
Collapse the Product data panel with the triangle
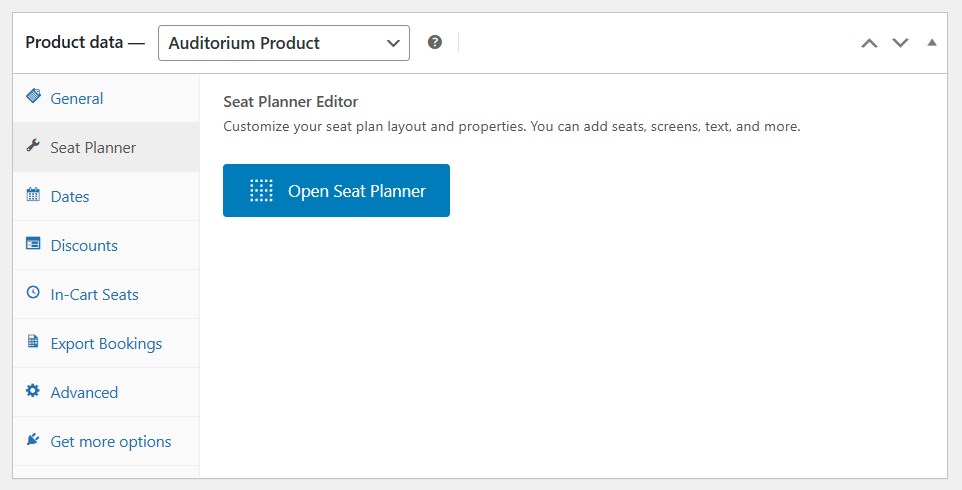pyautogui.click(x=932, y=43)
